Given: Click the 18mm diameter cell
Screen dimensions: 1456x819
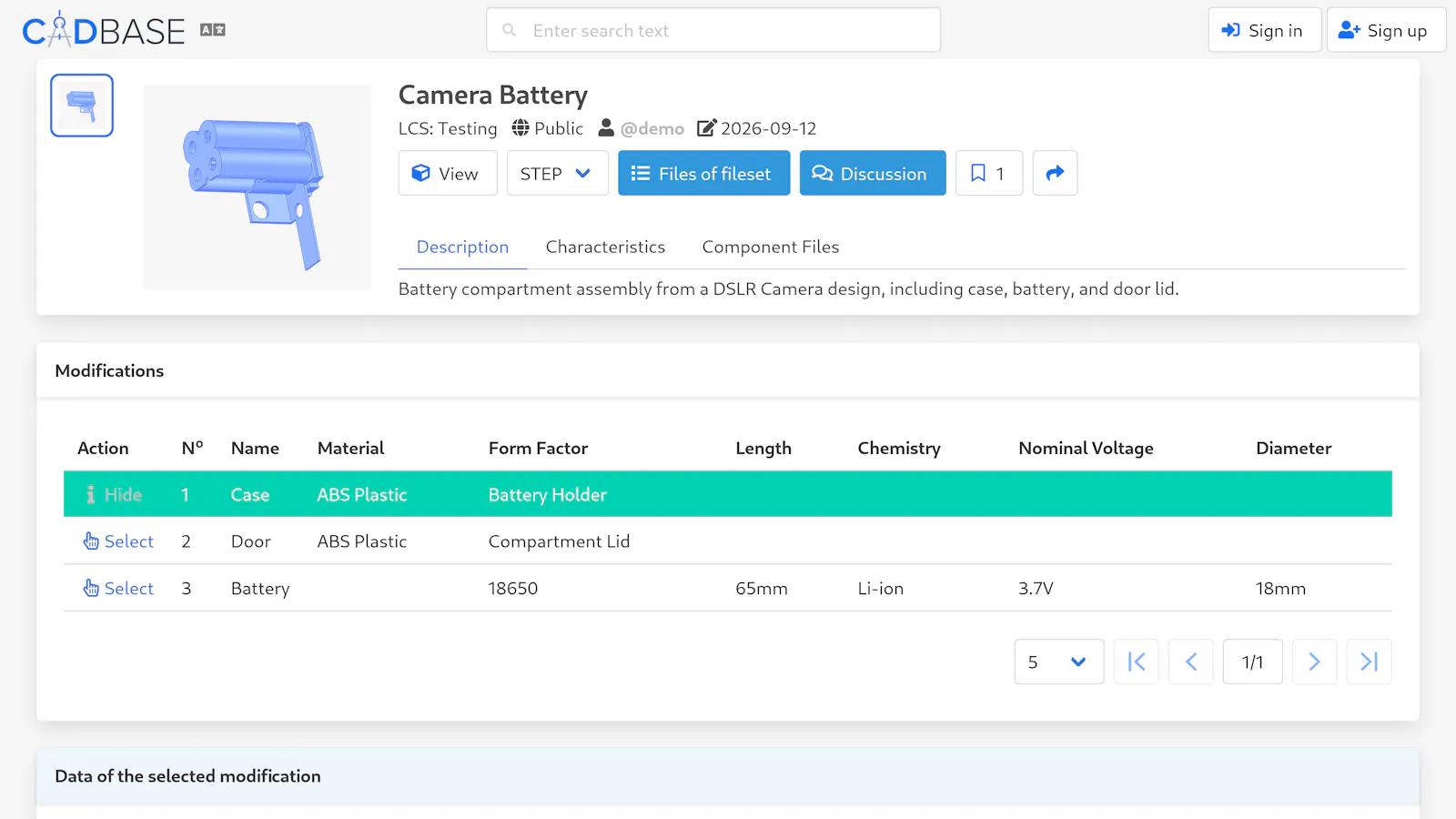Looking at the screenshot, I should coord(1280,589).
